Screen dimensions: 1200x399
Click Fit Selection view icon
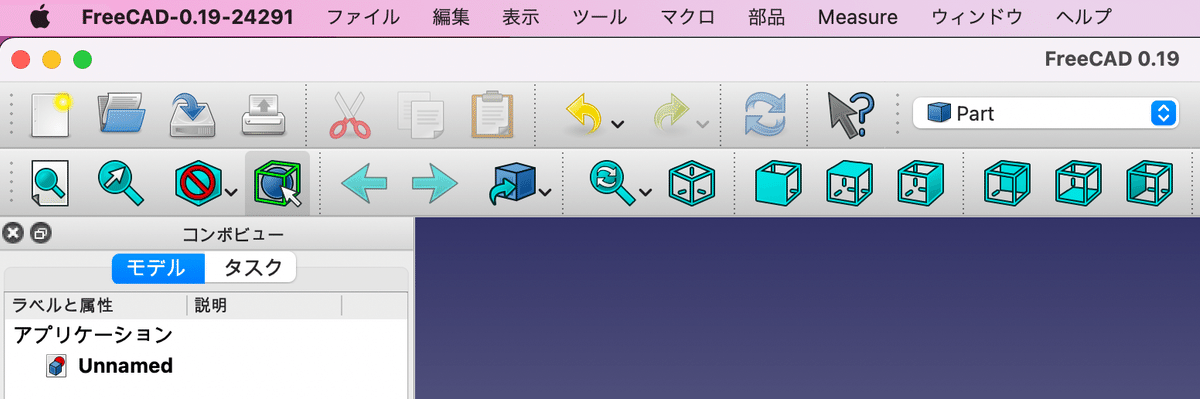(x=121, y=183)
